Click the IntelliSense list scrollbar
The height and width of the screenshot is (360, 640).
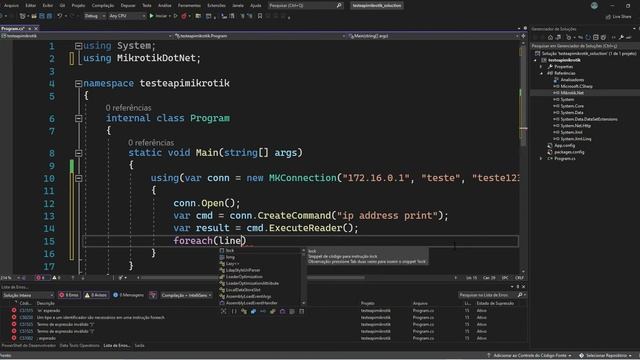(303, 277)
